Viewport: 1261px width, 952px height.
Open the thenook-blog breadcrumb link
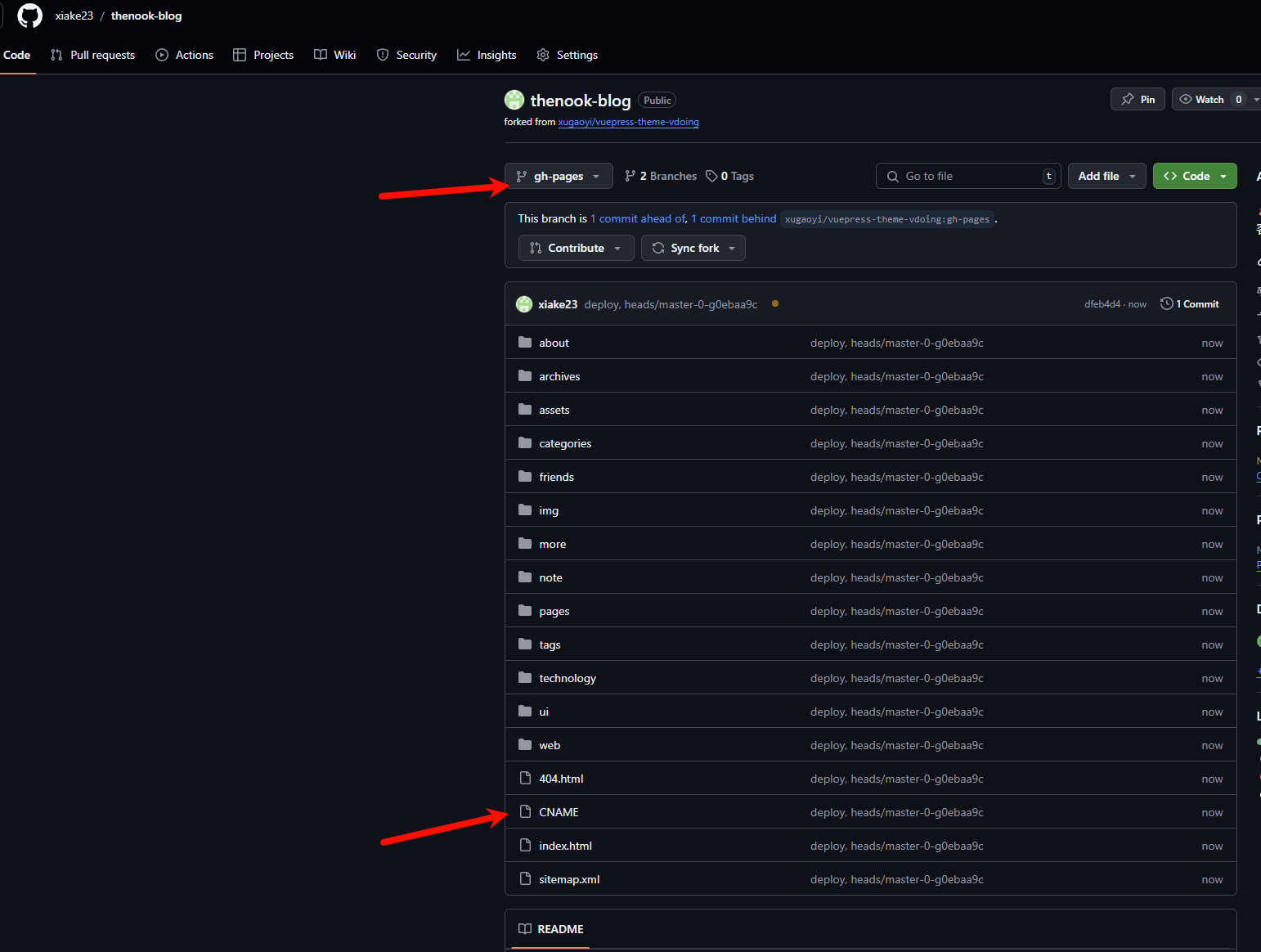pos(146,16)
